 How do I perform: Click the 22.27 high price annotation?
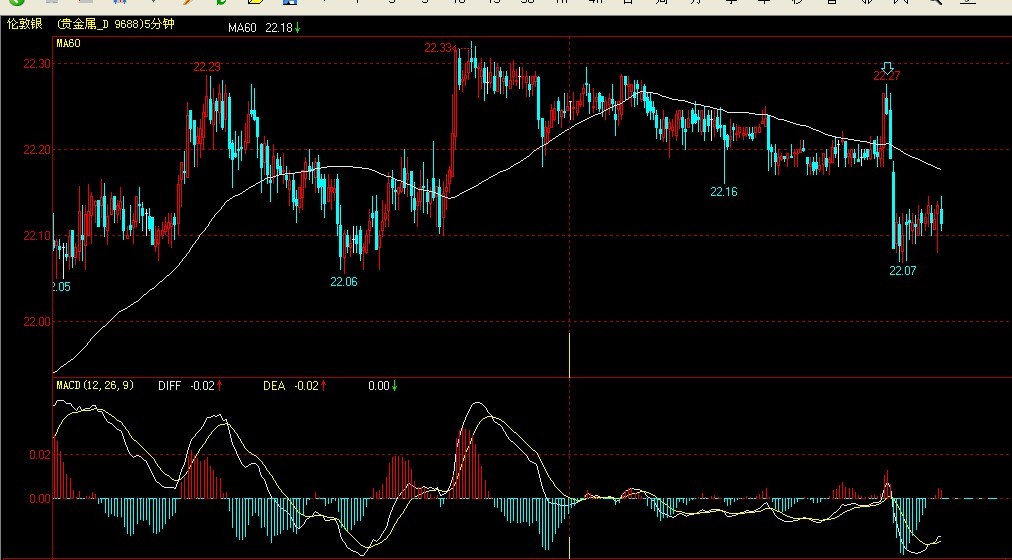point(887,76)
